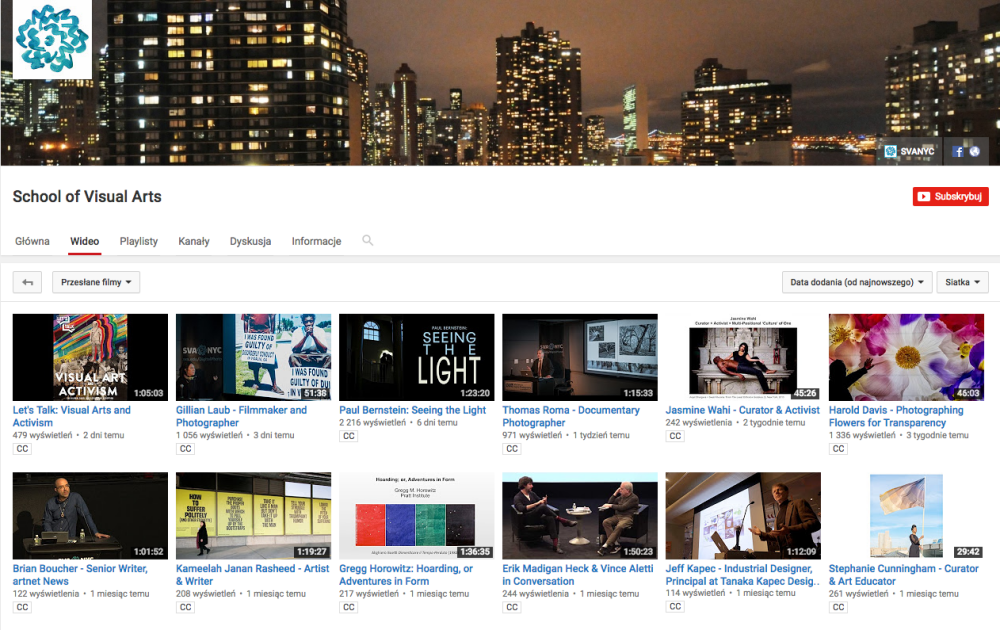Screen dimensions: 1000x630
Task: Switch to the Dyskusja tab
Action: click(x=251, y=241)
